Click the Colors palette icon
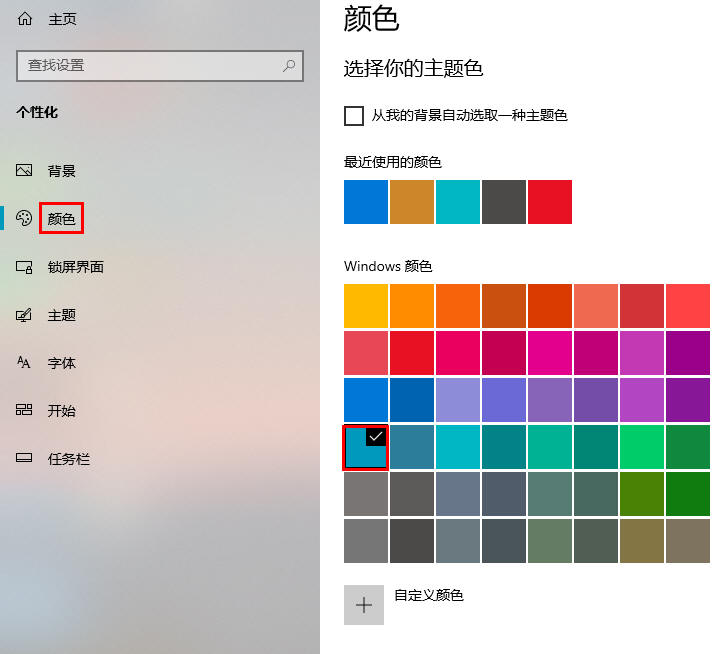This screenshot has height=654, width=724. [x=25, y=219]
